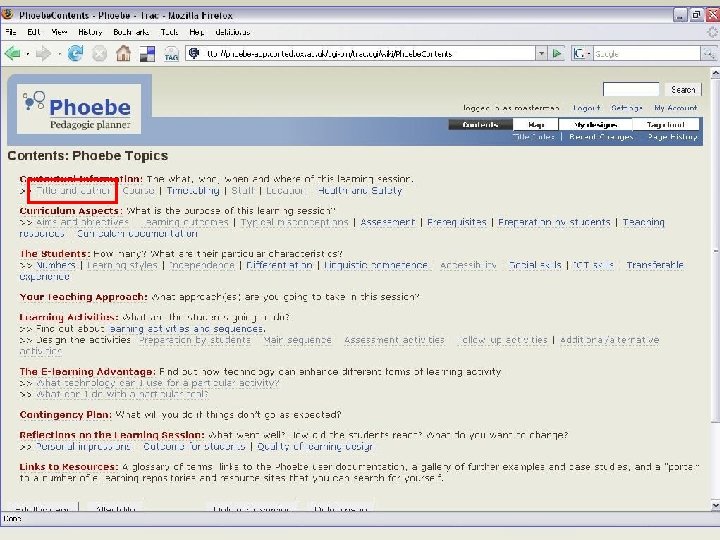Go back with the green Back arrow
This screenshot has height=540, width=720.
click(x=13, y=54)
